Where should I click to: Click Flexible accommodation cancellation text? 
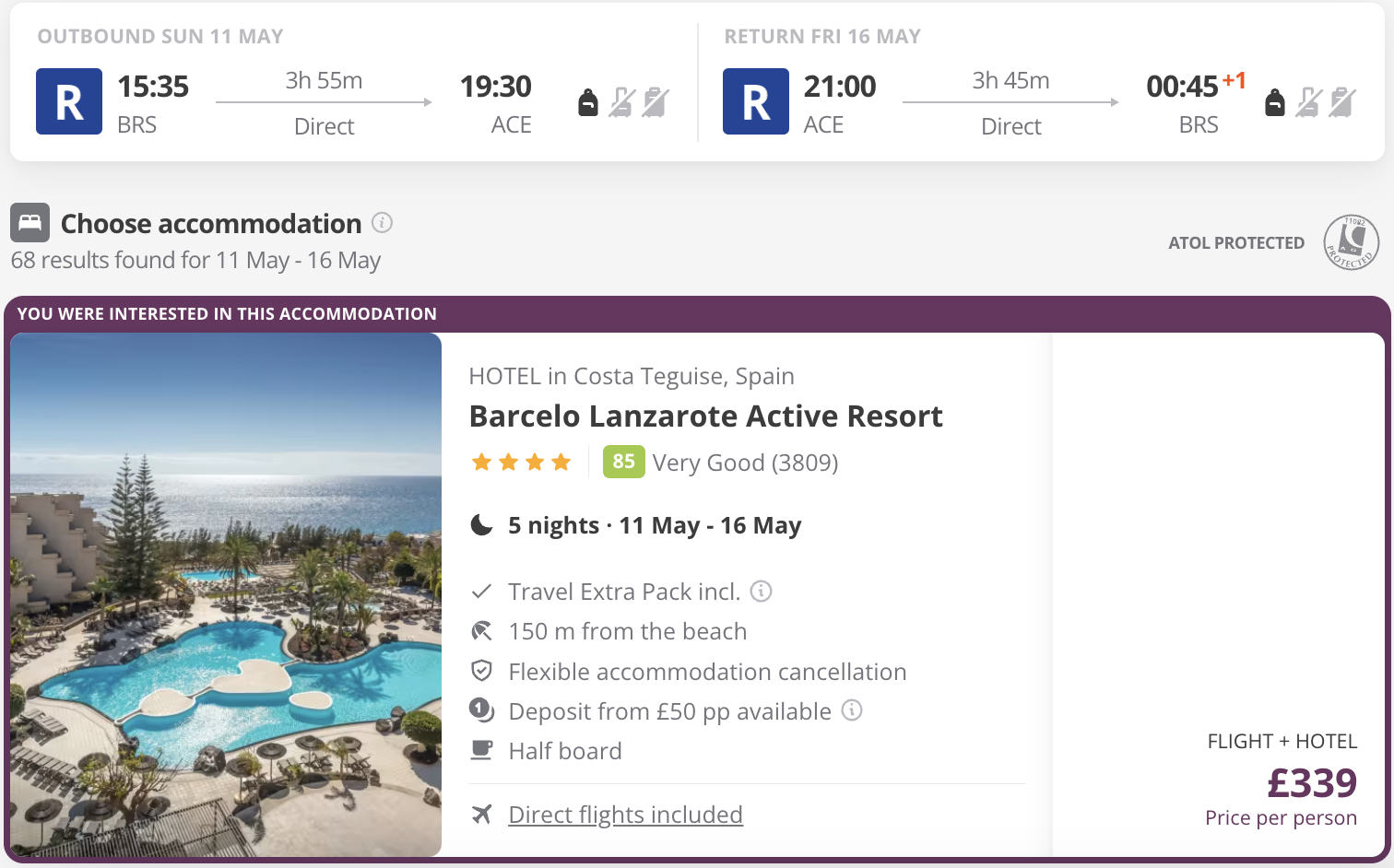click(707, 672)
